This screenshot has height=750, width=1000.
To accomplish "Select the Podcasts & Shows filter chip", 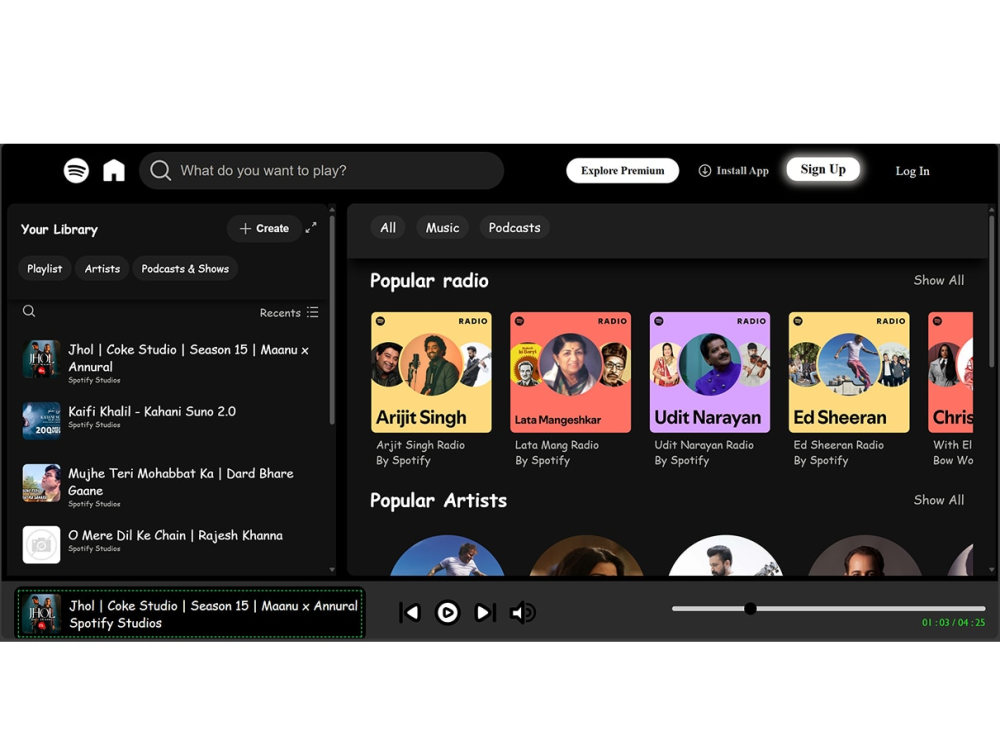I will 185,268.
